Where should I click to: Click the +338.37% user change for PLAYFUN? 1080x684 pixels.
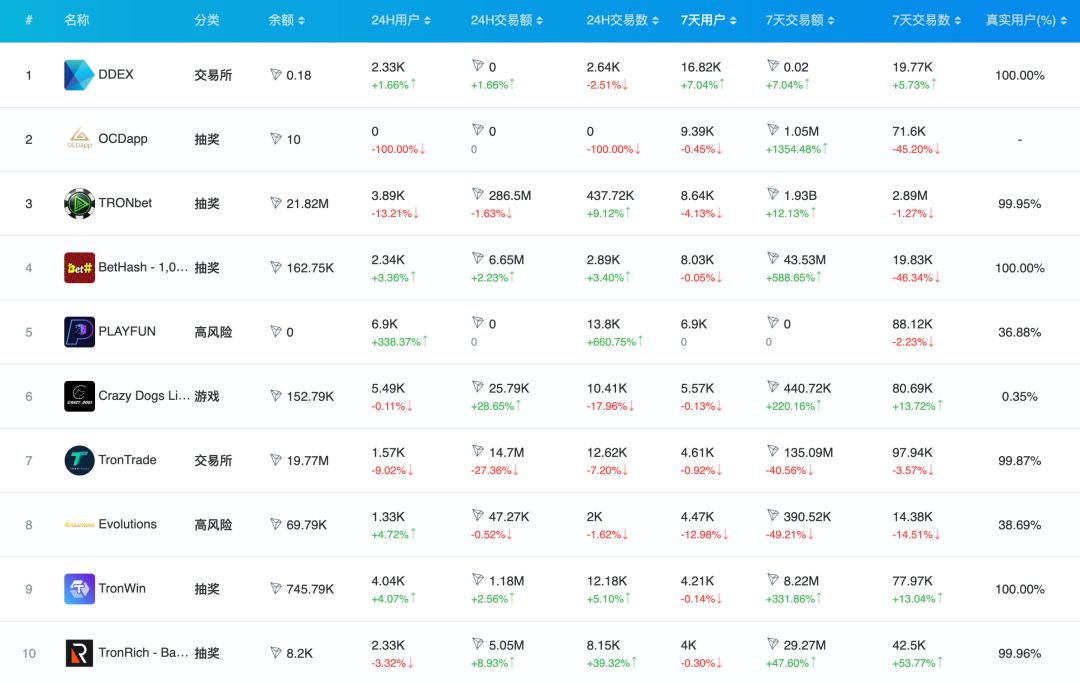point(399,342)
